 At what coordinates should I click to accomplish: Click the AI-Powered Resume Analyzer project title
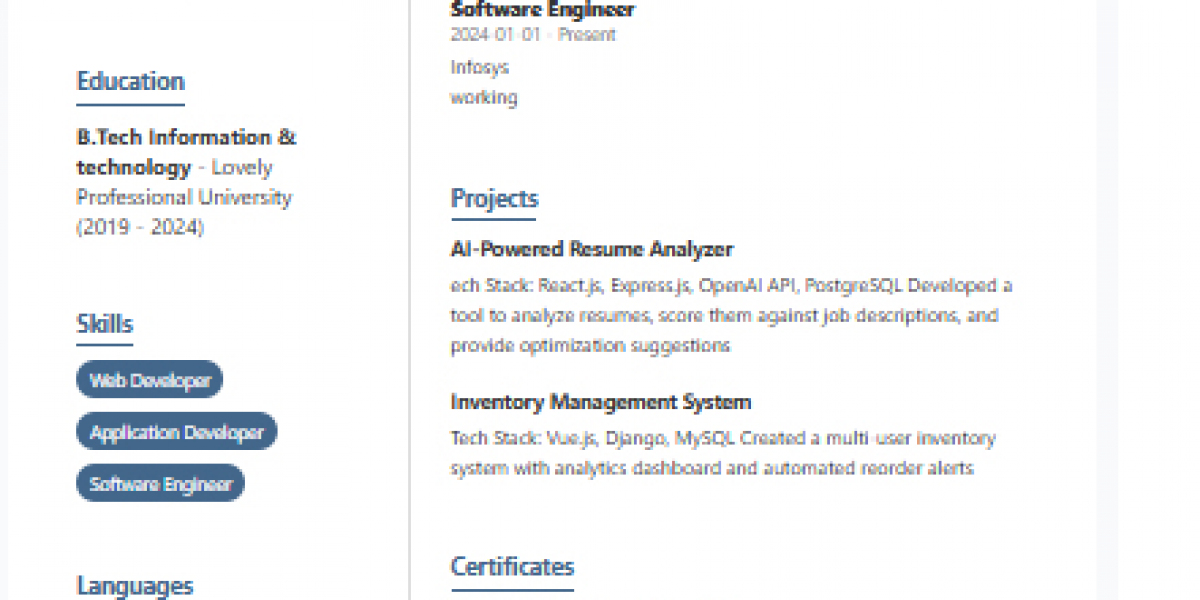[591, 249]
